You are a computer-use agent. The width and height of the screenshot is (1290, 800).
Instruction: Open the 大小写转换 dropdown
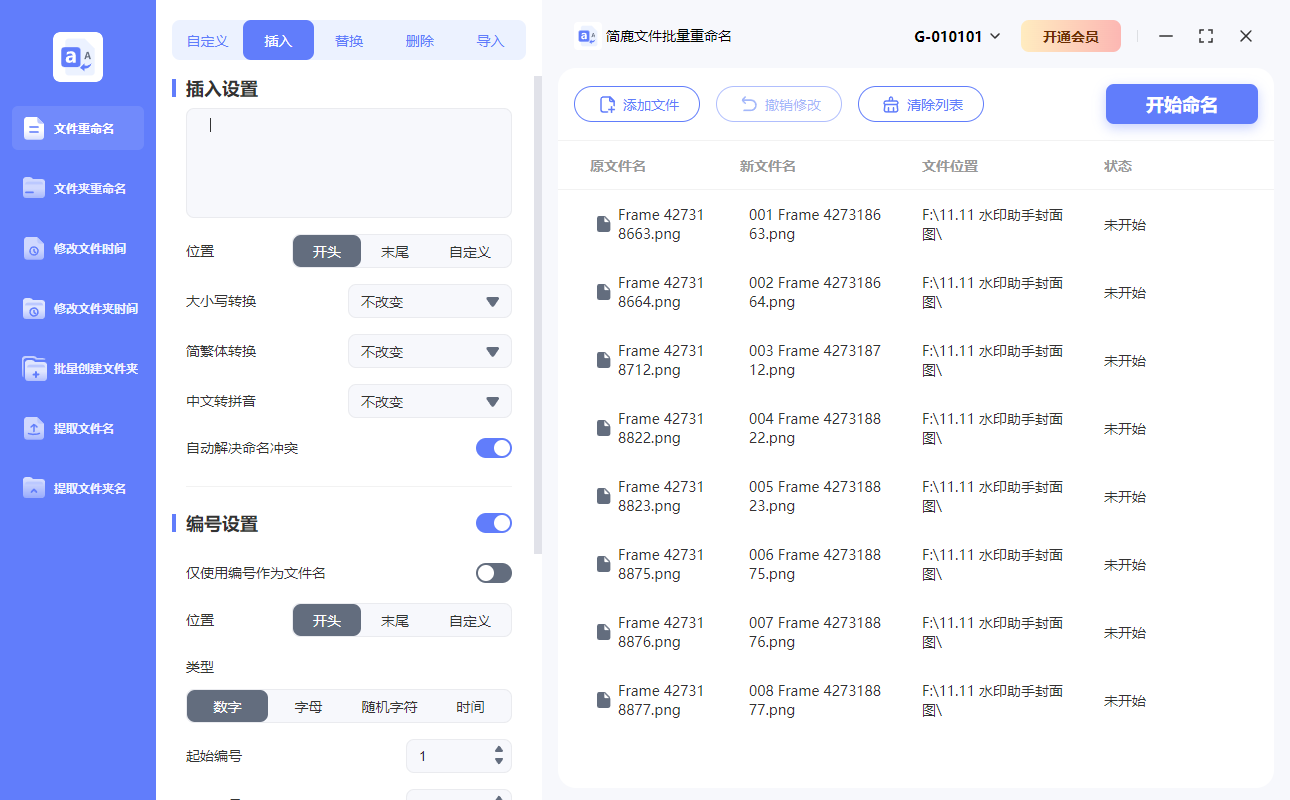[x=430, y=301]
